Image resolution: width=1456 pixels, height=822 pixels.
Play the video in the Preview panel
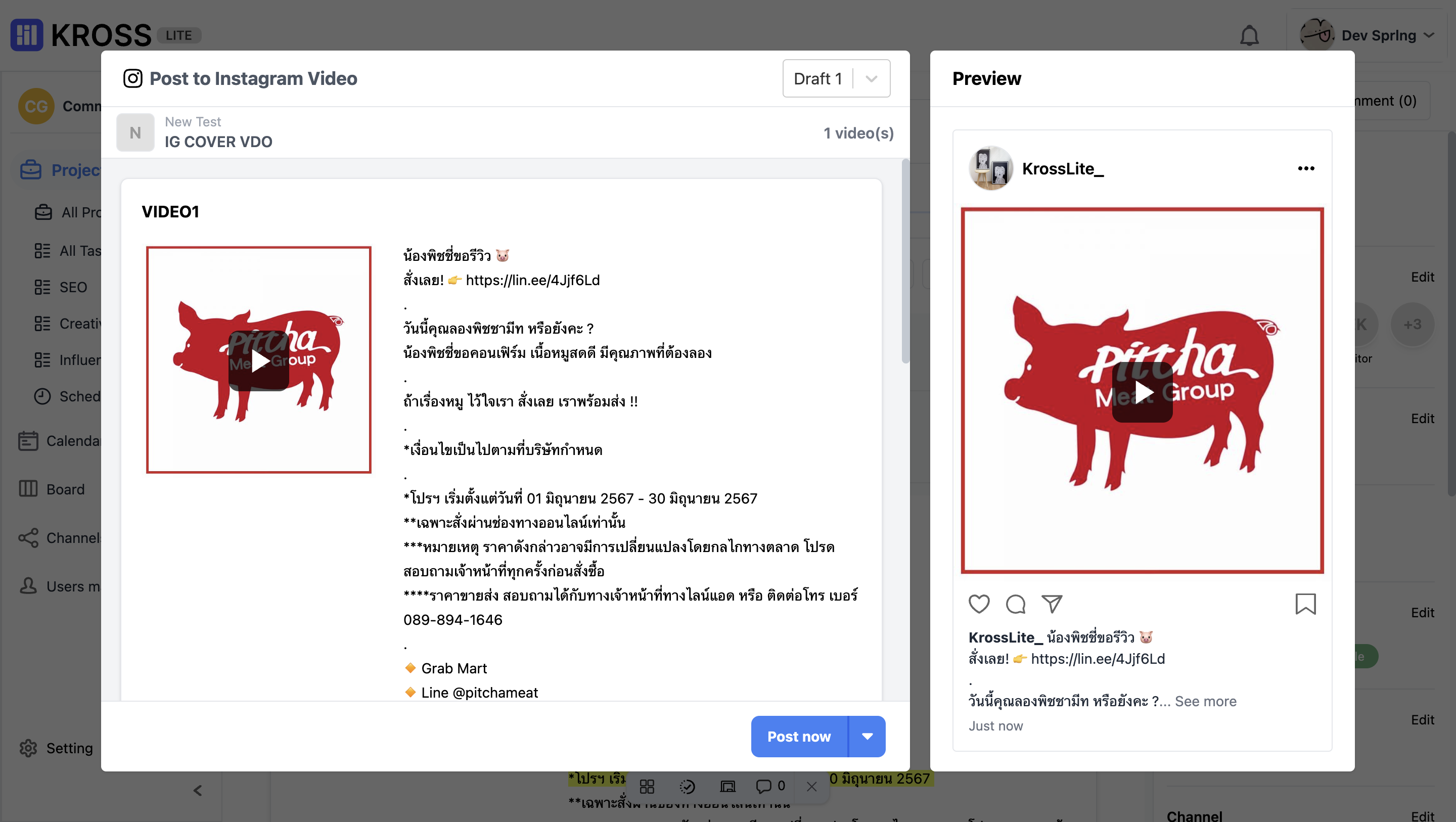pos(1143,392)
